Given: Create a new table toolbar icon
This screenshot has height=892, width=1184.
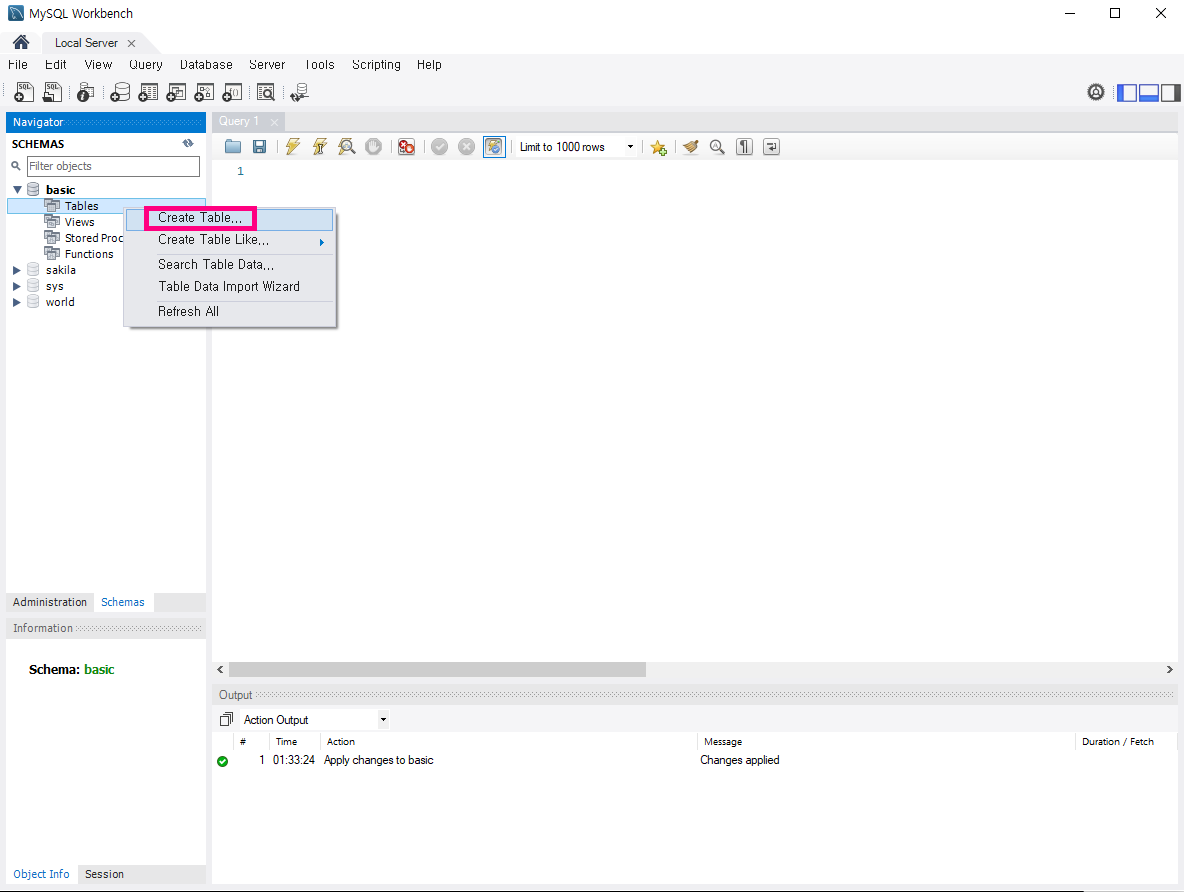Looking at the screenshot, I should pyautogui.click(x=148, y=92).
